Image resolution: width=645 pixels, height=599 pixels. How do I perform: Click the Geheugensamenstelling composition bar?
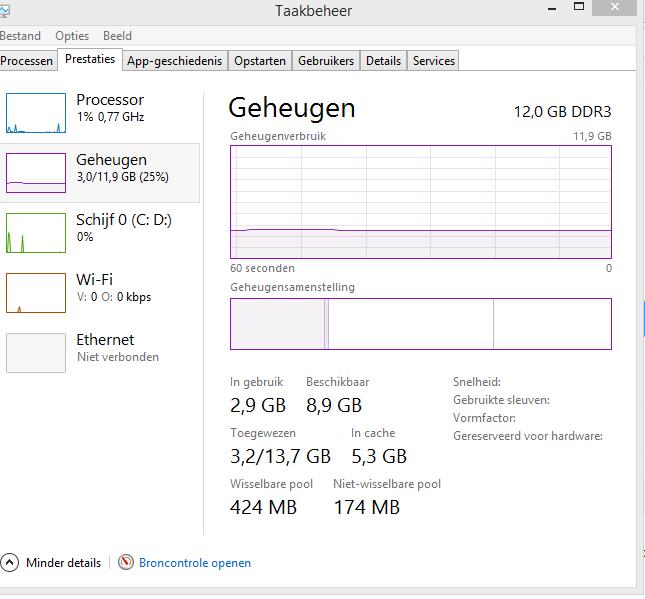click(x=420, y=324)
